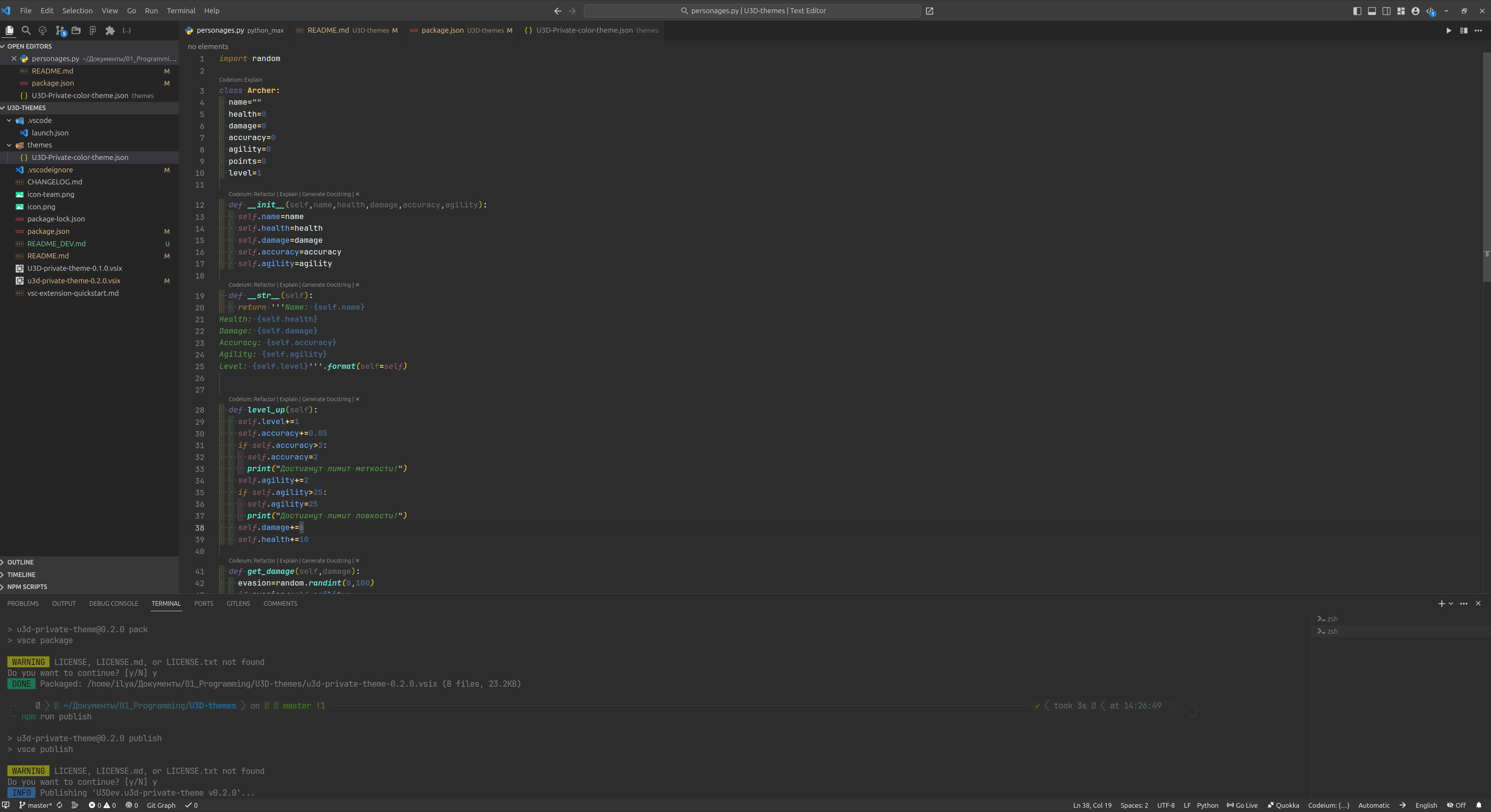Open the Search view in the sidebar
1491x812 pixels.
[26, 31]
